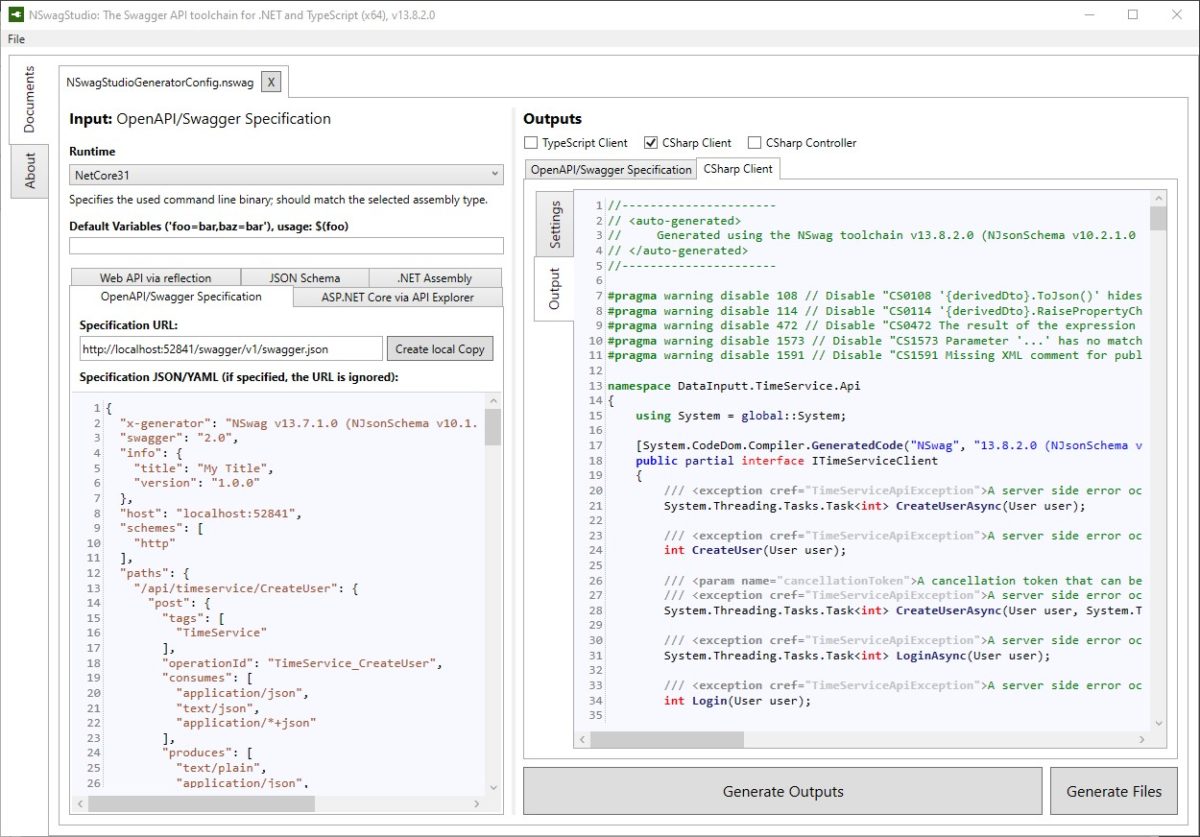Click the Create local Copy button
This screenshot has width=1200, height=837.
tap(440, 349)
